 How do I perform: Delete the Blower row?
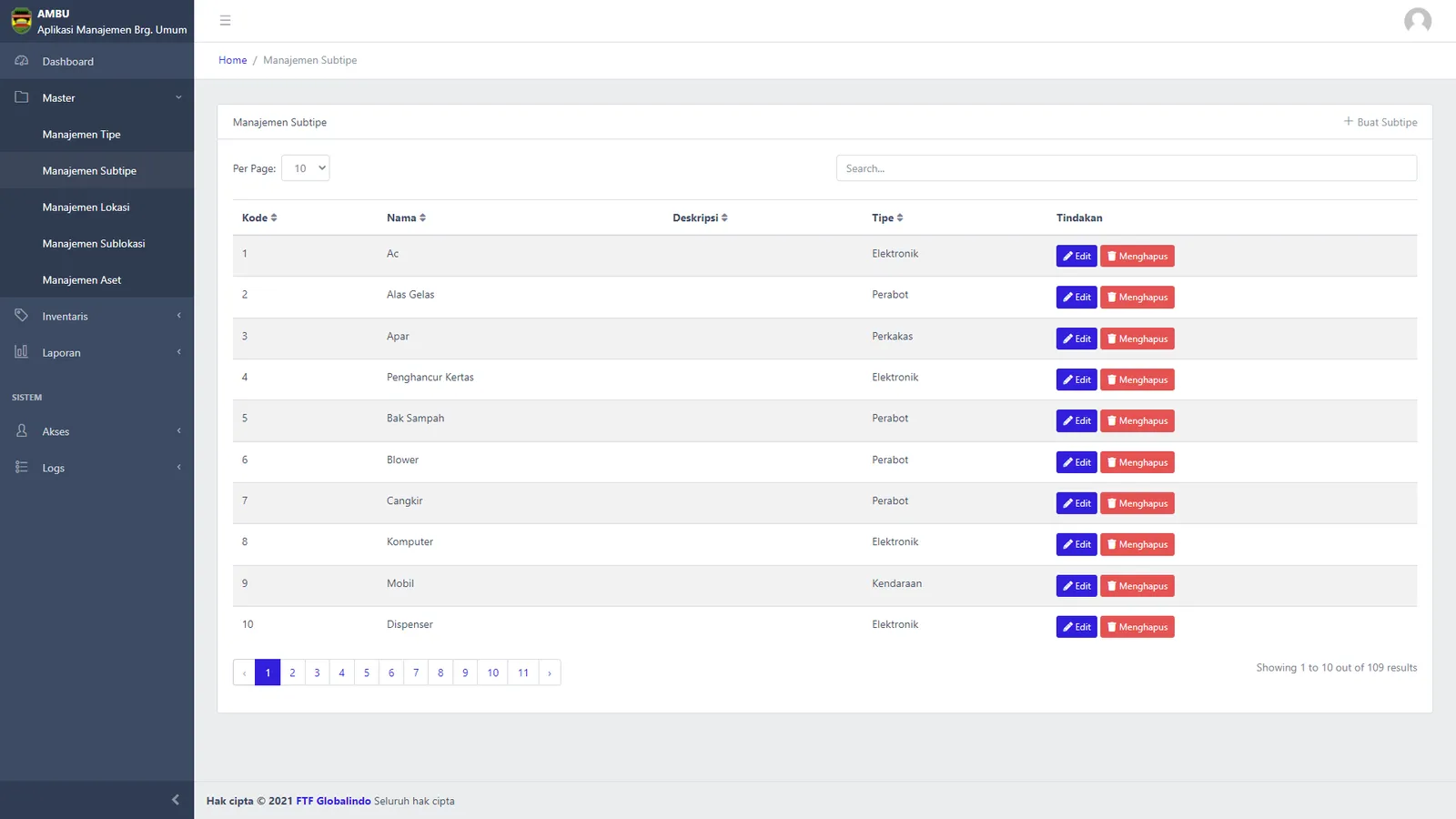tap(1137, 462)
